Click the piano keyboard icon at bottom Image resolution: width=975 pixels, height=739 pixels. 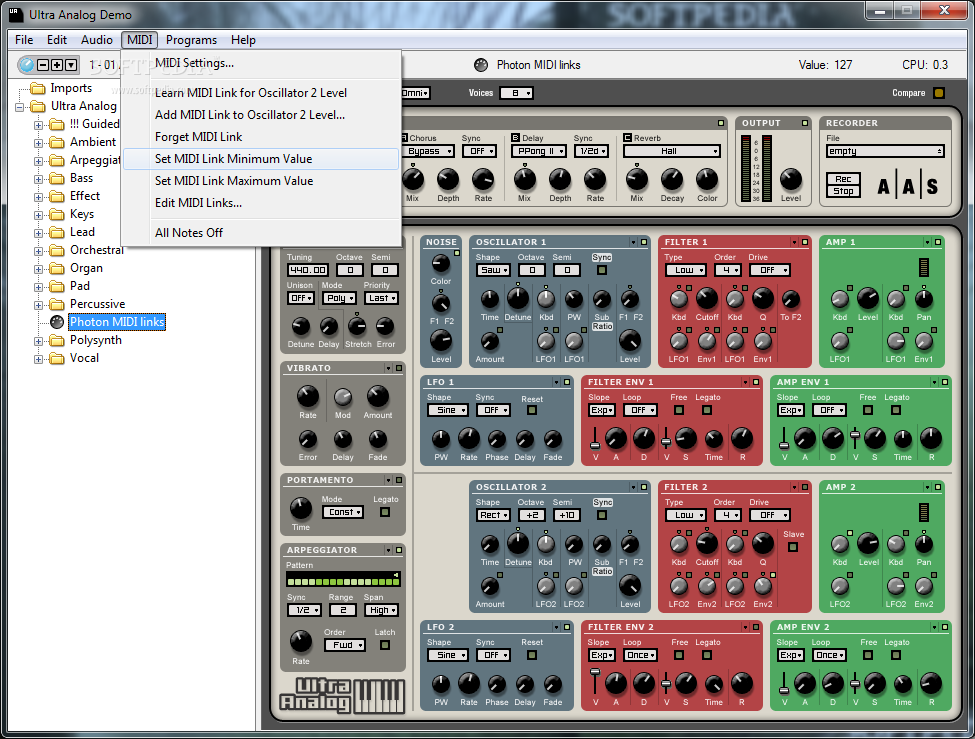(379, 695)
